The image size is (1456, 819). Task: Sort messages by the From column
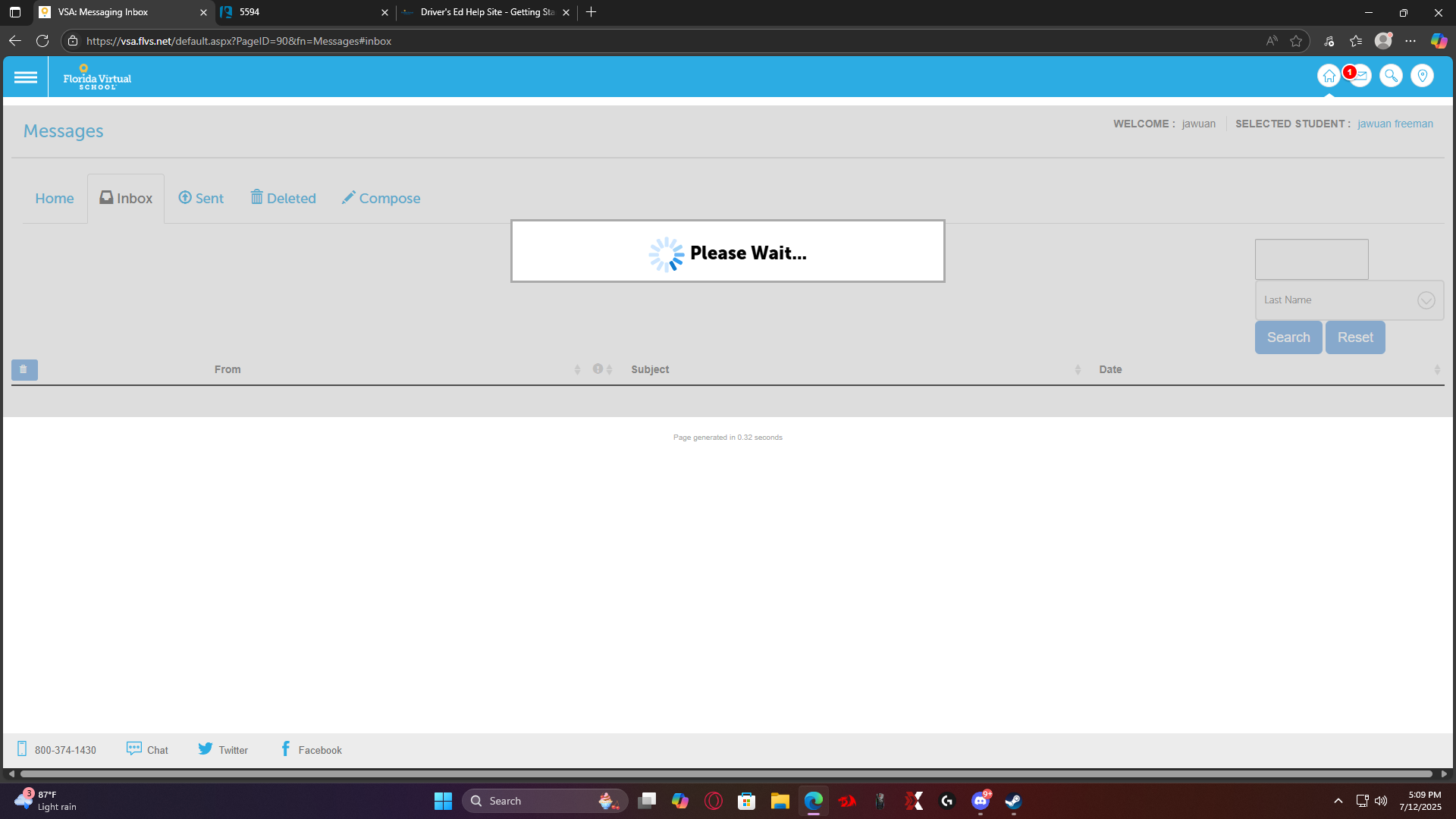[x=227, y=369]
